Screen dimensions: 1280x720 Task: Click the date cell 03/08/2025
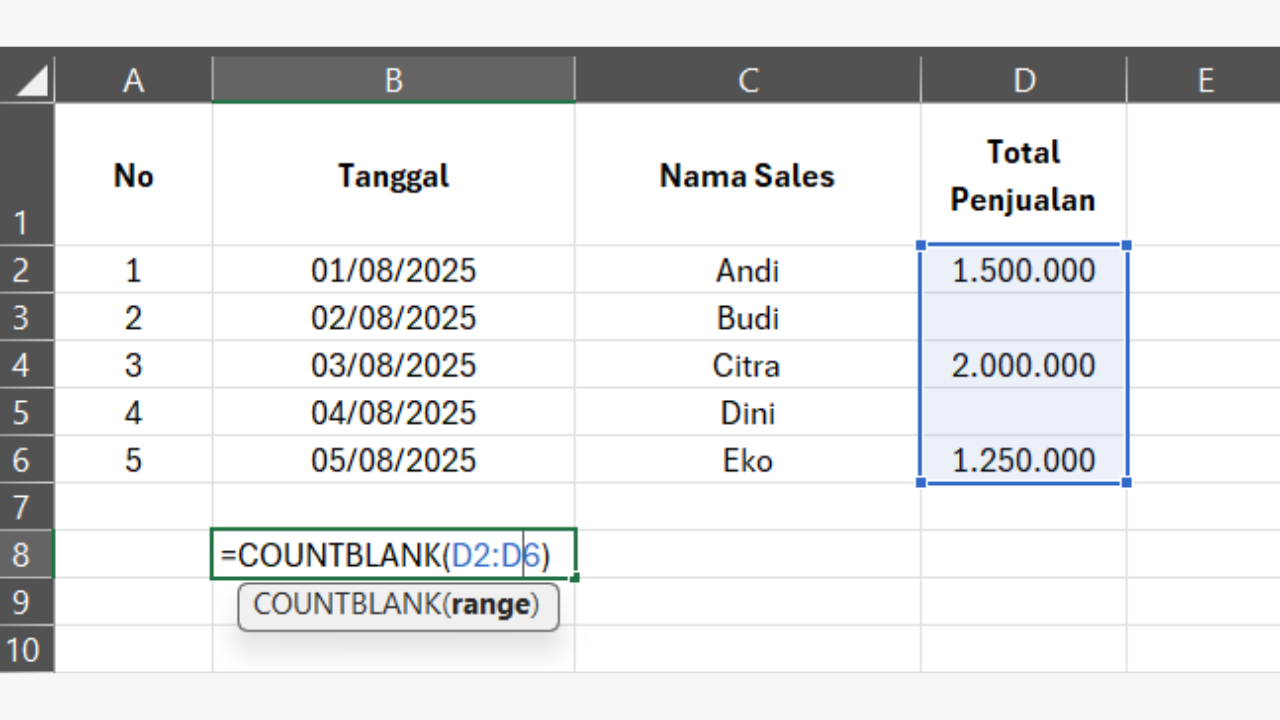pos(393,366)
